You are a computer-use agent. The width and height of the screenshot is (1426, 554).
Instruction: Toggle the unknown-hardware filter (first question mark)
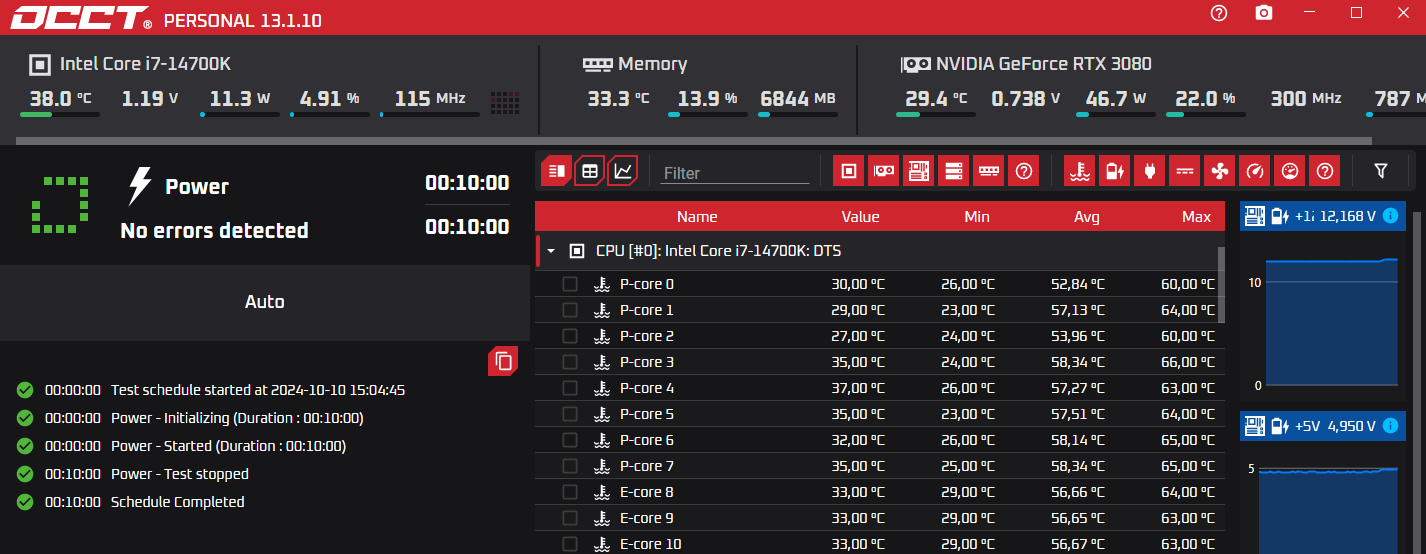(x=1024, y=171)
